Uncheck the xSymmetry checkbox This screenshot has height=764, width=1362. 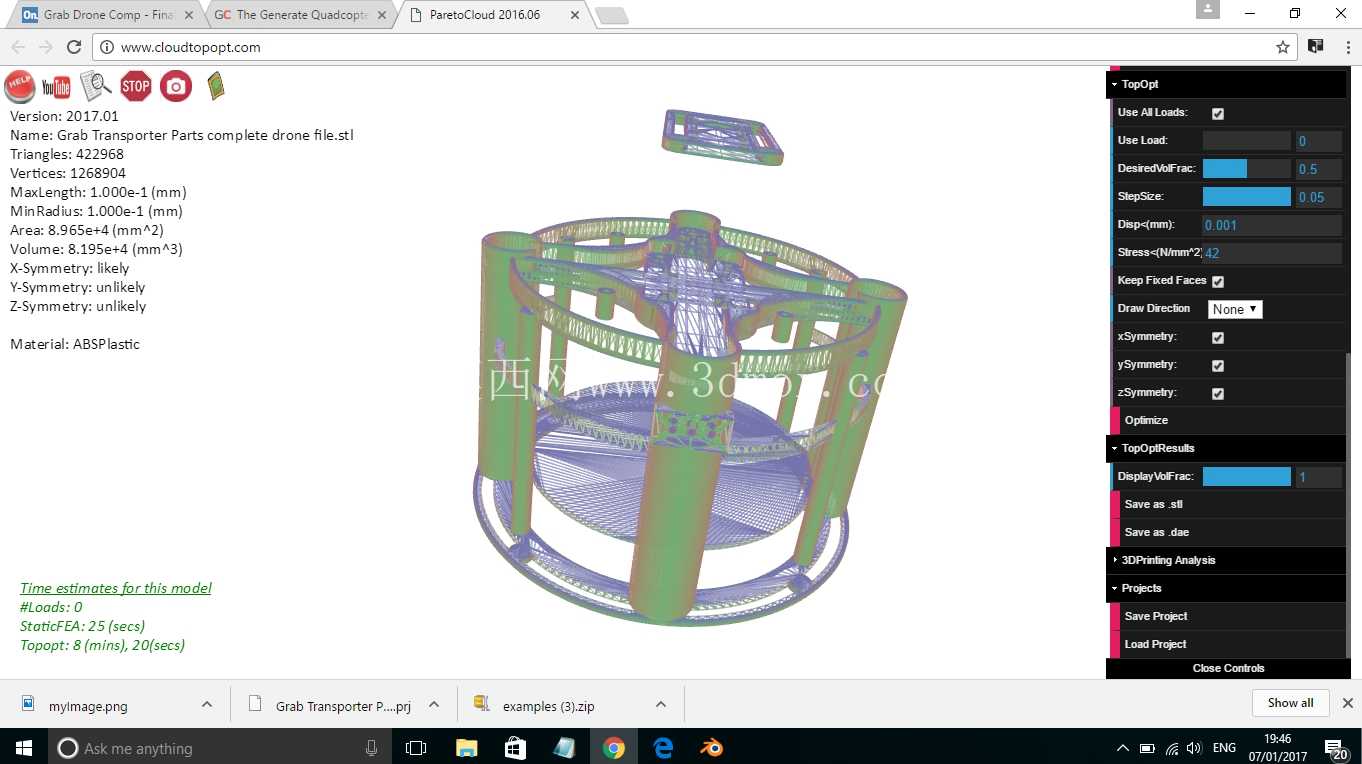1217,337
